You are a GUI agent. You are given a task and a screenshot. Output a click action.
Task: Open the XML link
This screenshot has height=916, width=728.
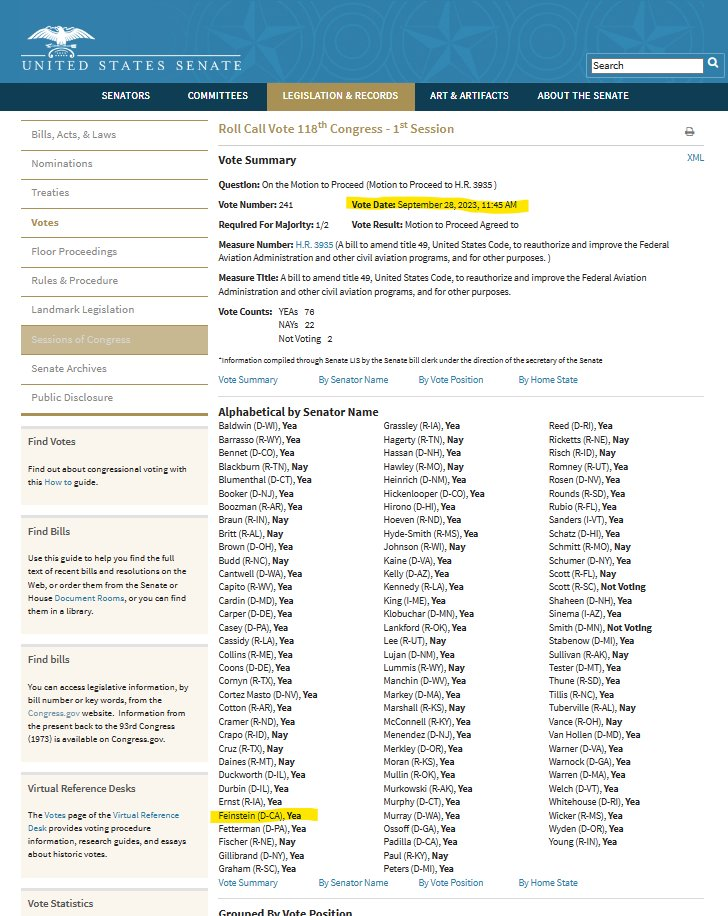tap(695, 158)
